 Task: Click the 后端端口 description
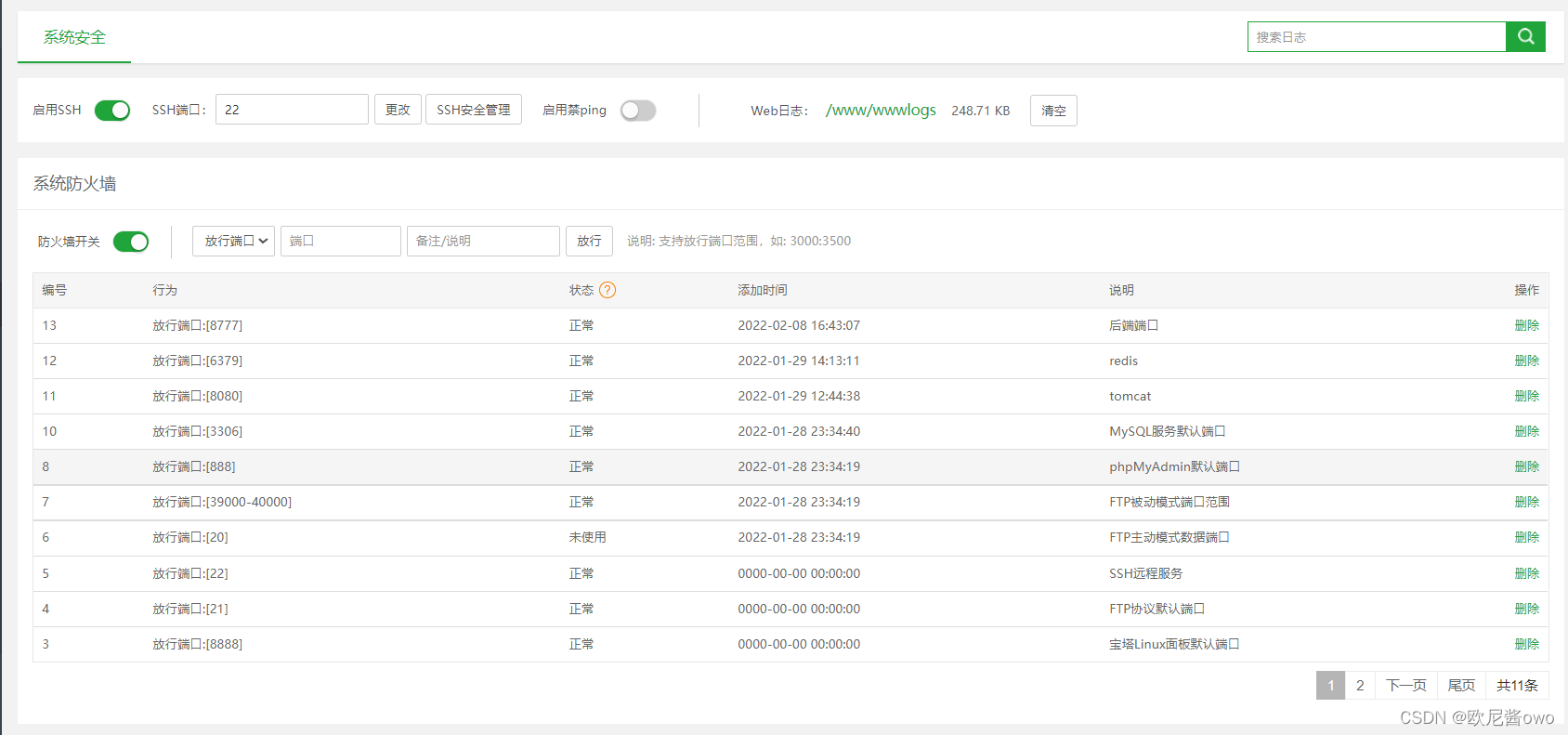[1133, 325]
